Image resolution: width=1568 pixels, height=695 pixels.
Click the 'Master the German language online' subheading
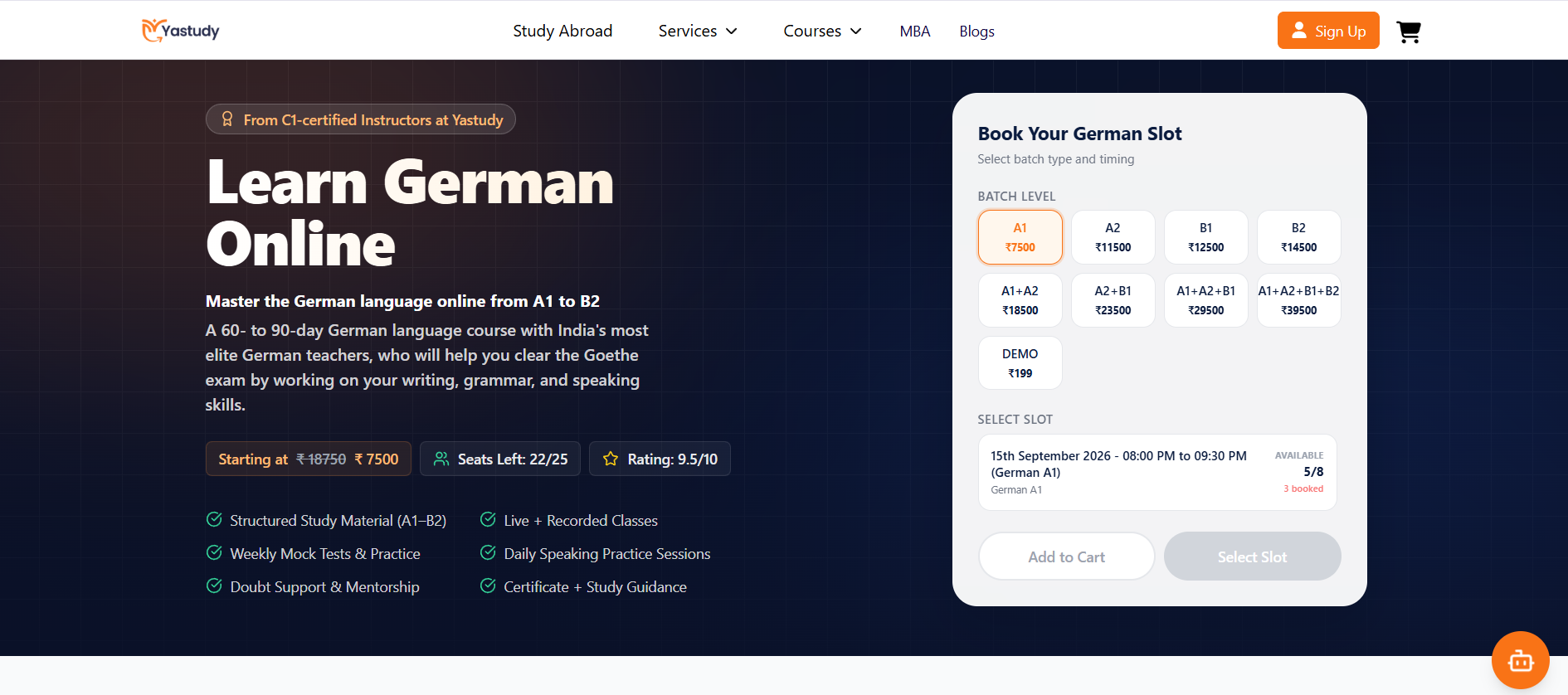[402, 301]
